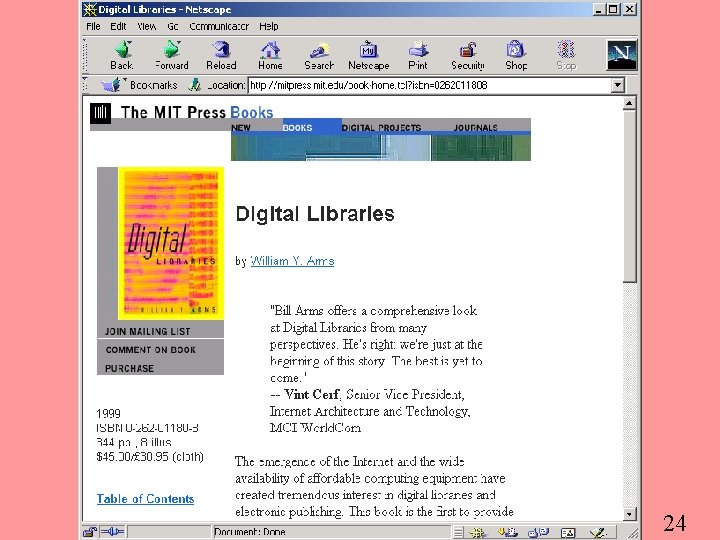The width and height of the screenshot is (720, 540).
Task: Click the '1999' publication year
Action: [108, 413]
